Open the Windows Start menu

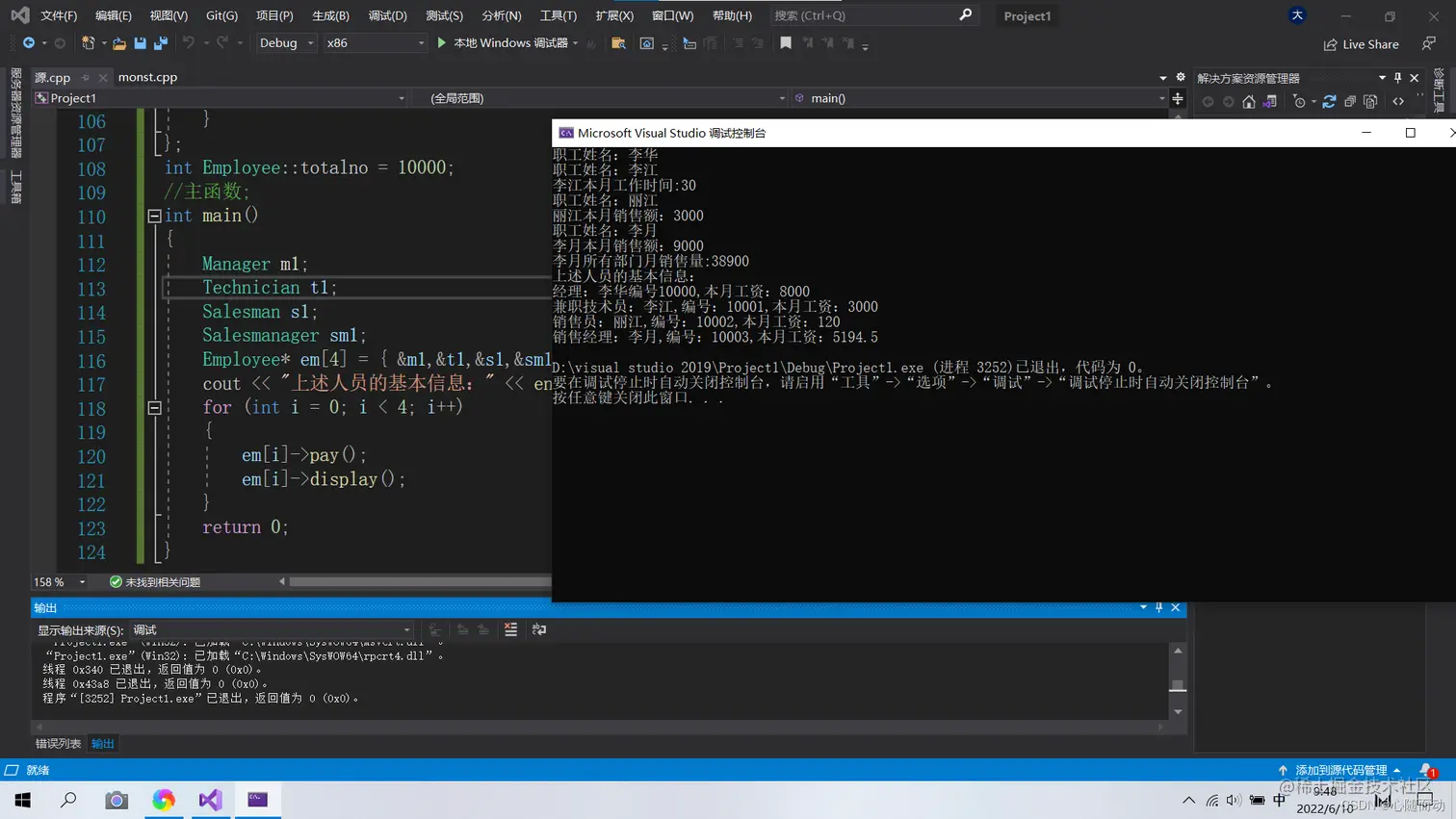(x=23, y=800)
